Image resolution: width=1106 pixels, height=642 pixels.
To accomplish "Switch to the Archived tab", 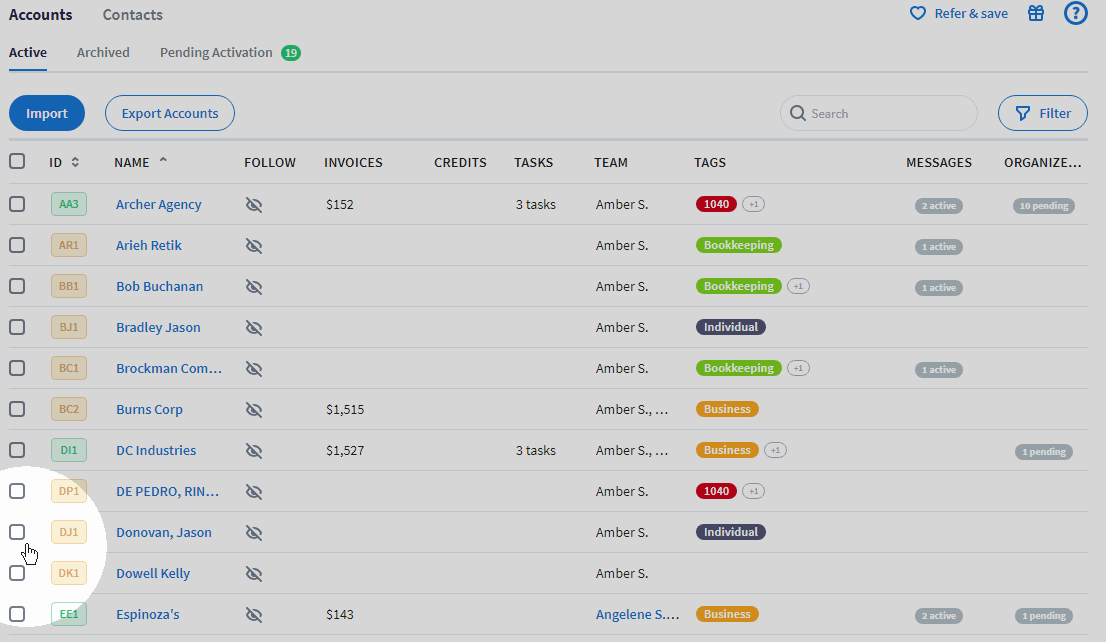I will tap(103, 52).
